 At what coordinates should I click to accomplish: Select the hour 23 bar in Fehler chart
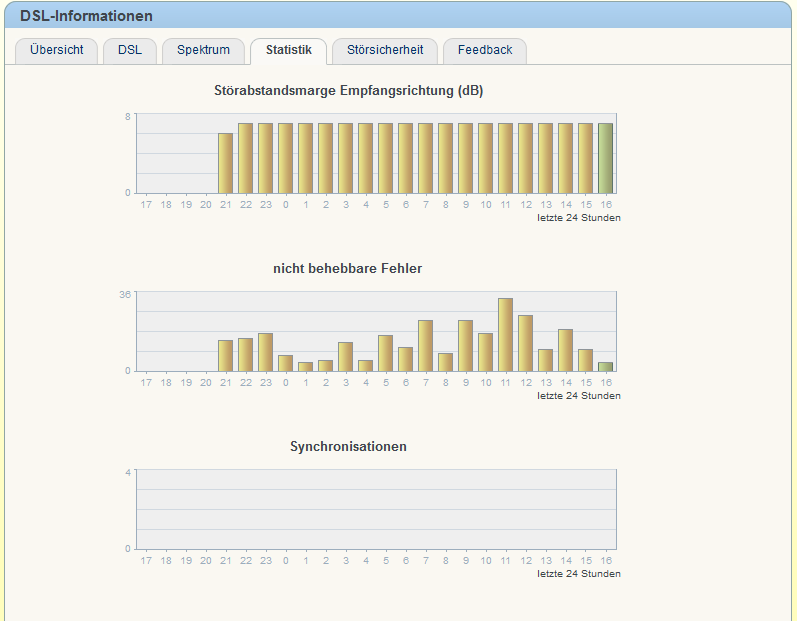[265, 352]
